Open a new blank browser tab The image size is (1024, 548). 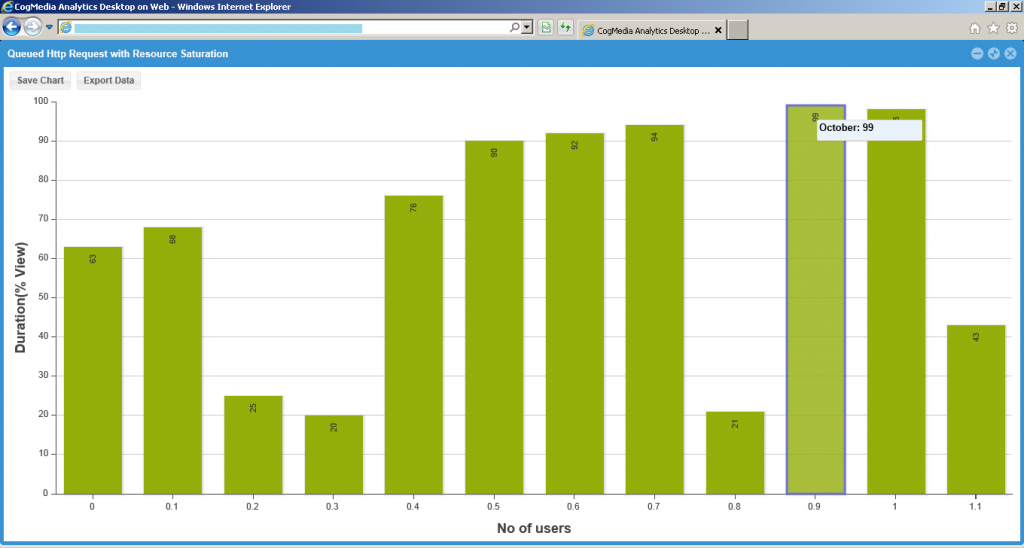(737, 30)
